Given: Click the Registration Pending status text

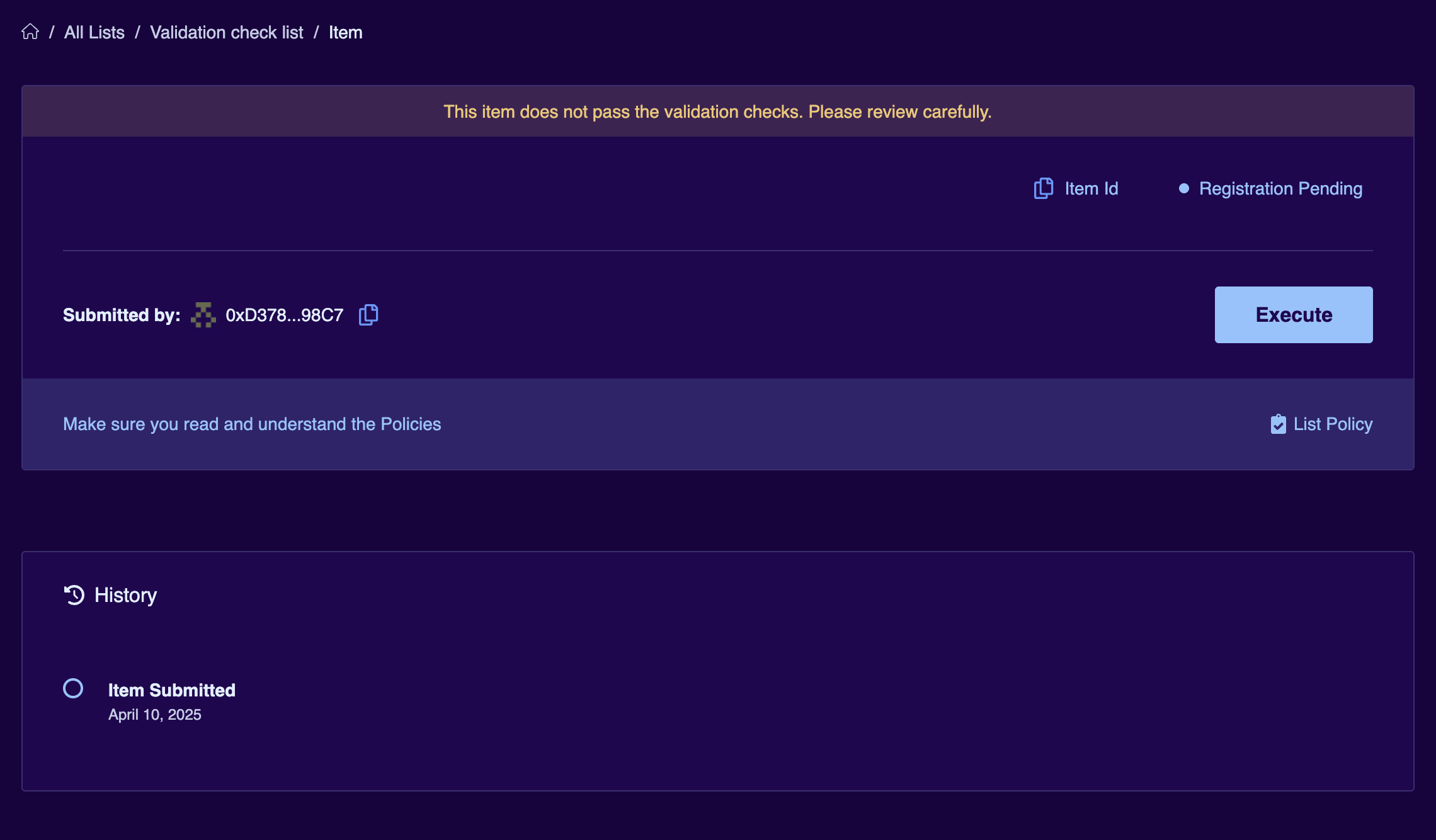Looking at the screenshot, I should (x=1280, y=188).
